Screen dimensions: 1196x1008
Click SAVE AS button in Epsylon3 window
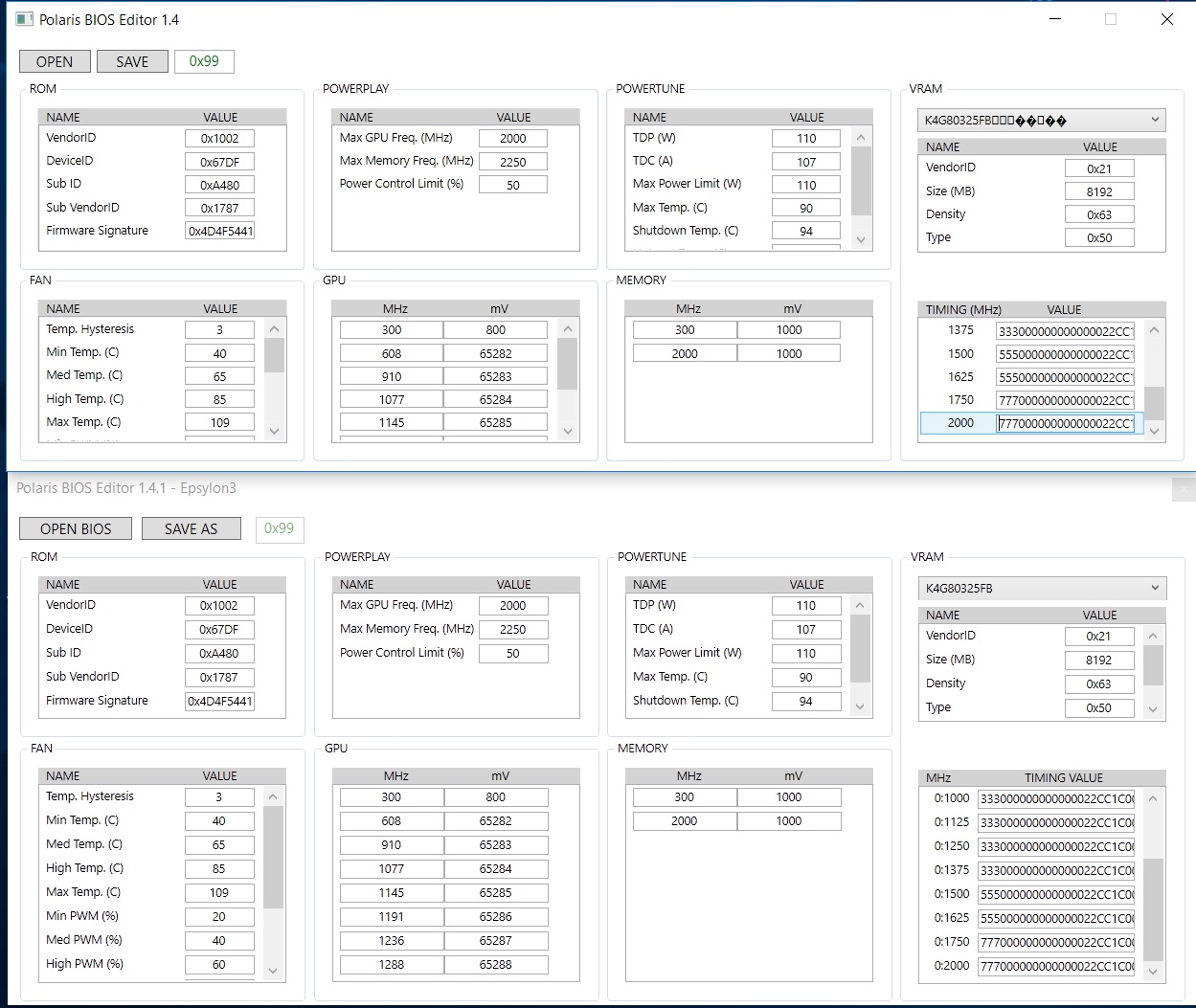(191, 528)
